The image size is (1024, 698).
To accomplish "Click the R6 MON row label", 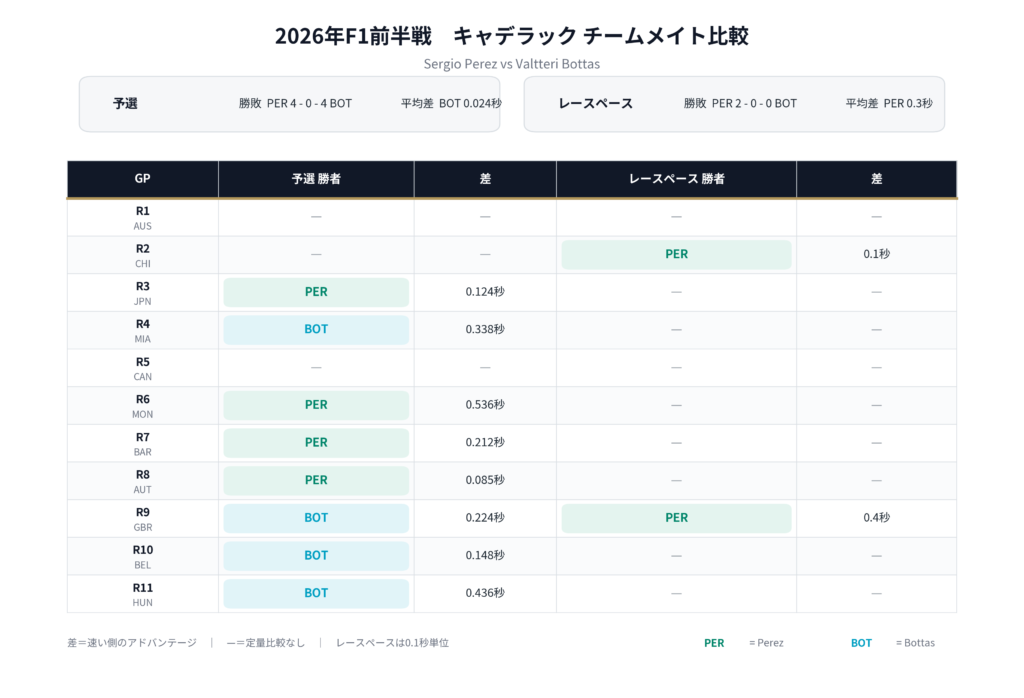I will [x=142, y=406].
